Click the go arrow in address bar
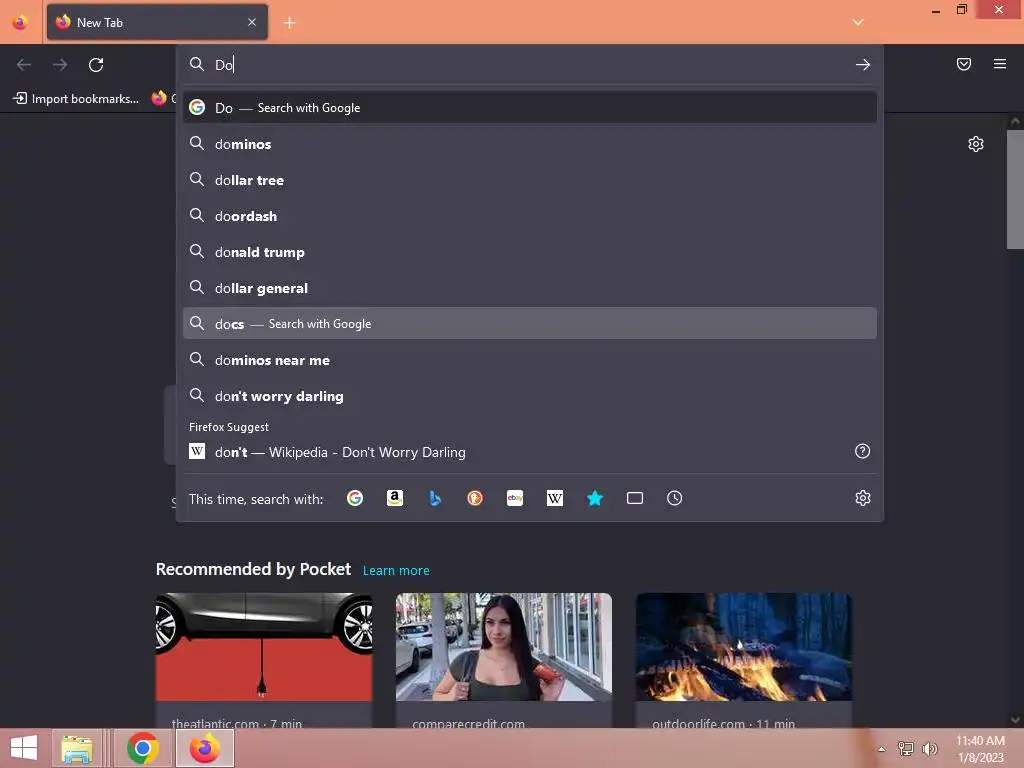Viewport: 1024px width, 768px height. tap(863, 65)
